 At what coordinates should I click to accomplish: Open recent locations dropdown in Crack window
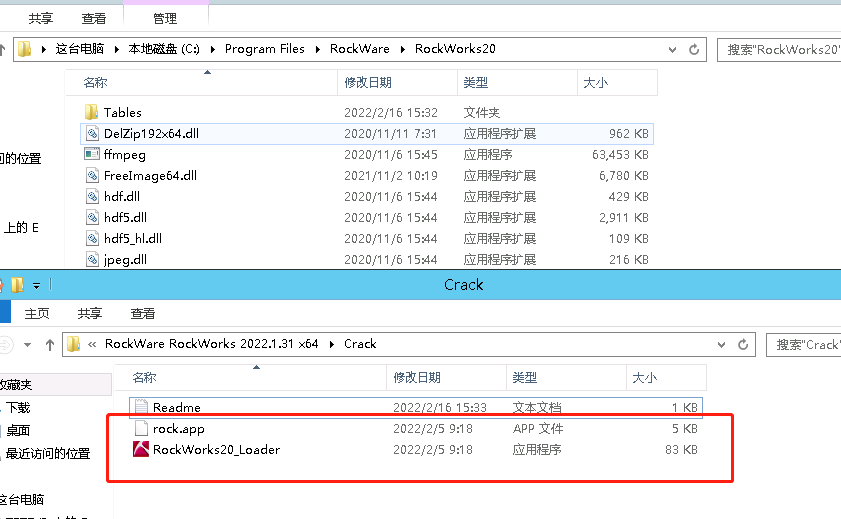click(27, 345)
